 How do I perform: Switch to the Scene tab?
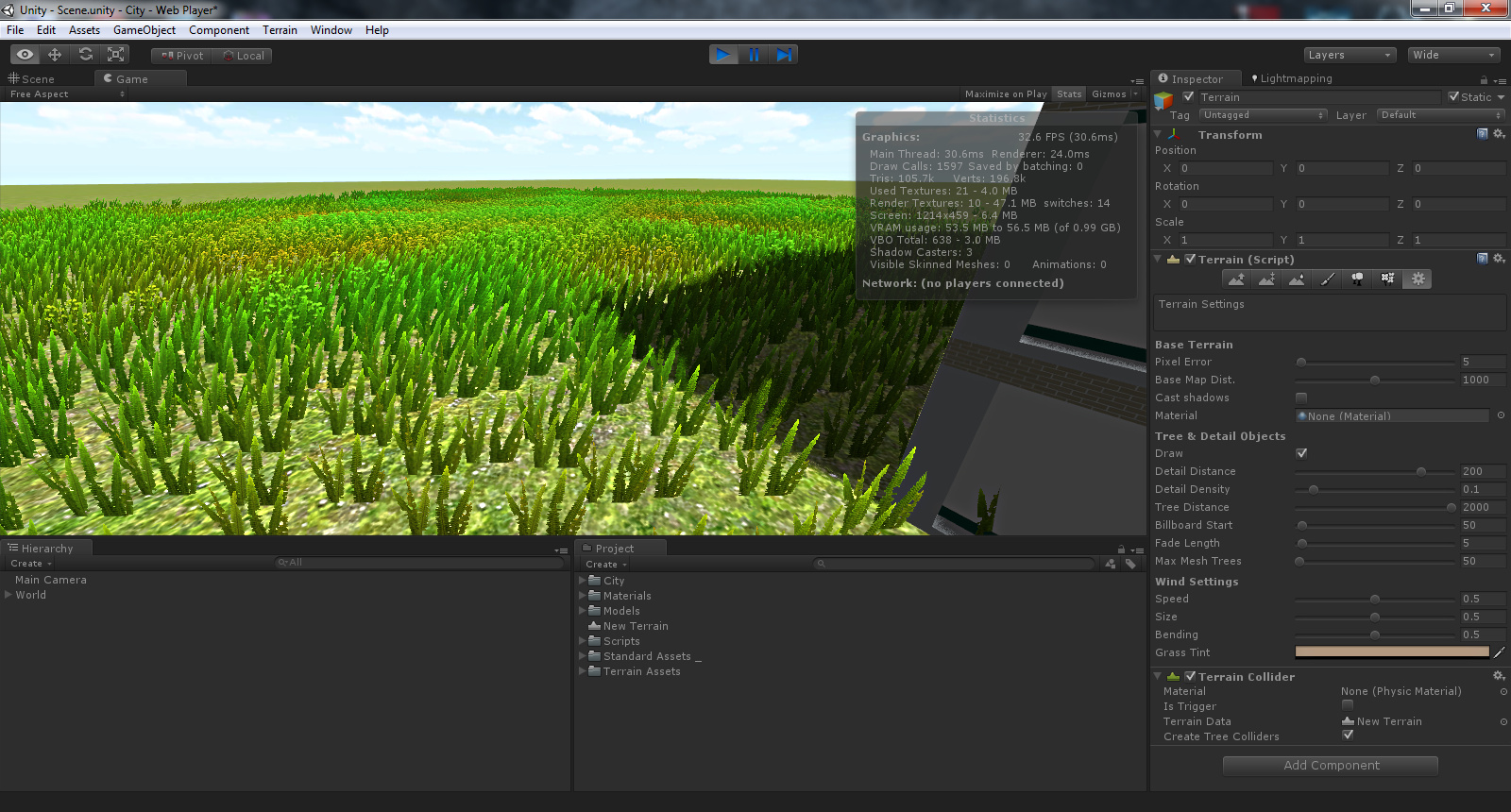click(38, 79)
